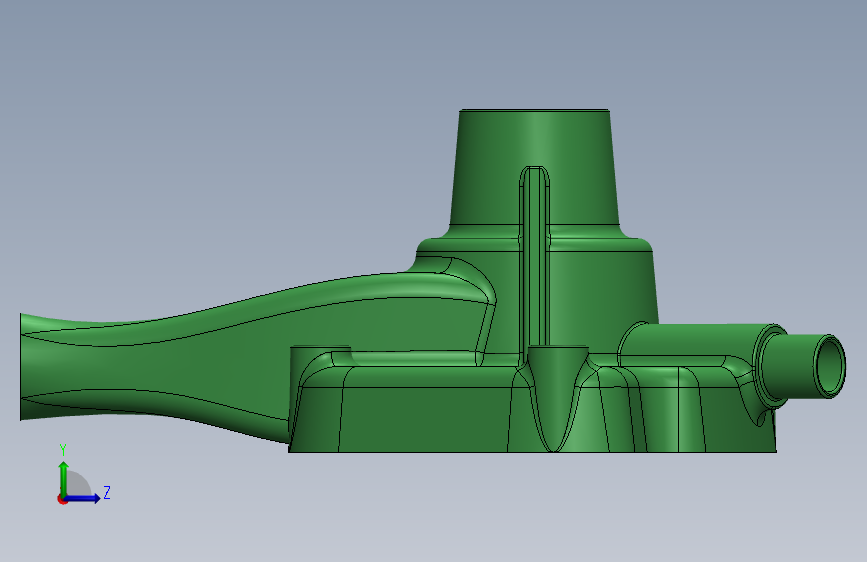
Task: Click the red origin dot of the triad
Action: point(62,499)
